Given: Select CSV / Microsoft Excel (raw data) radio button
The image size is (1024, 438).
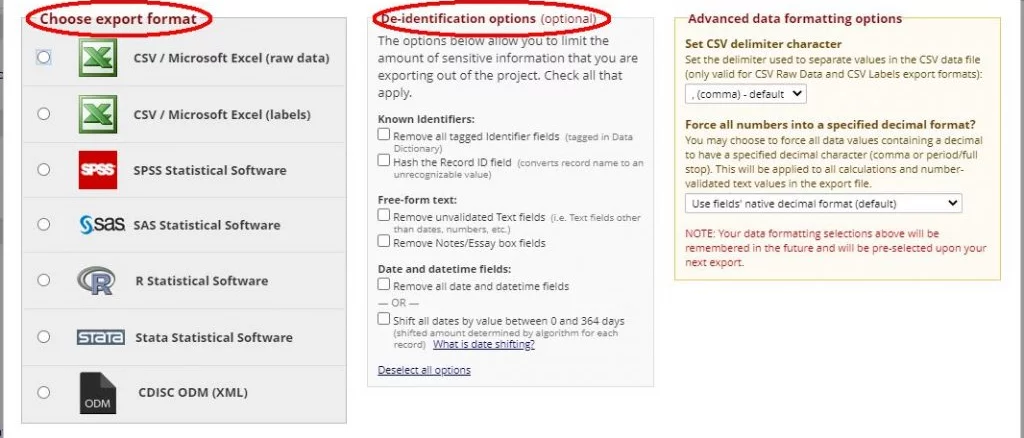Looking at the screenshot, I should [43, 57].
